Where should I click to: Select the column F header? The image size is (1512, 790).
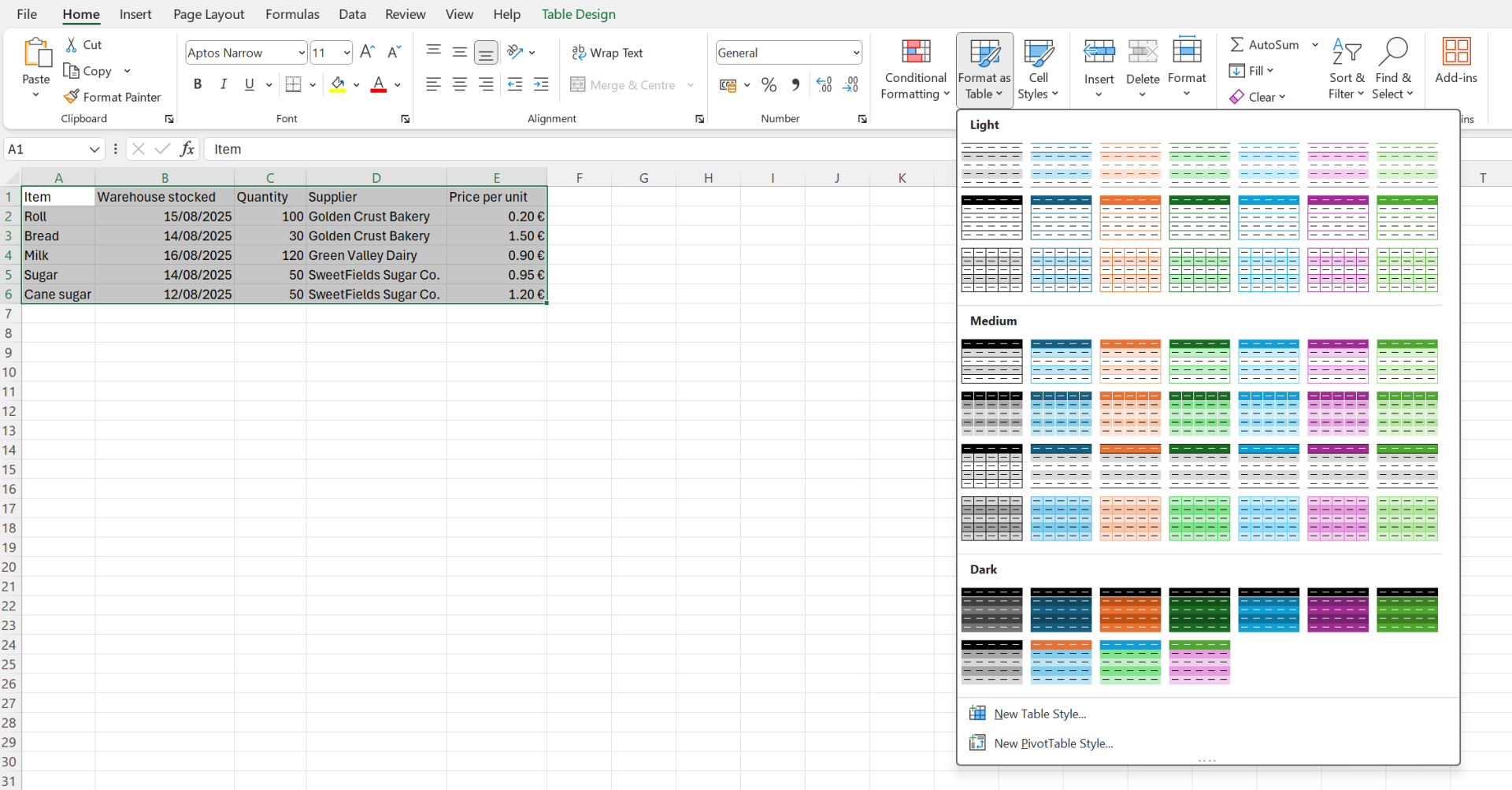click(x=580, y=177)
